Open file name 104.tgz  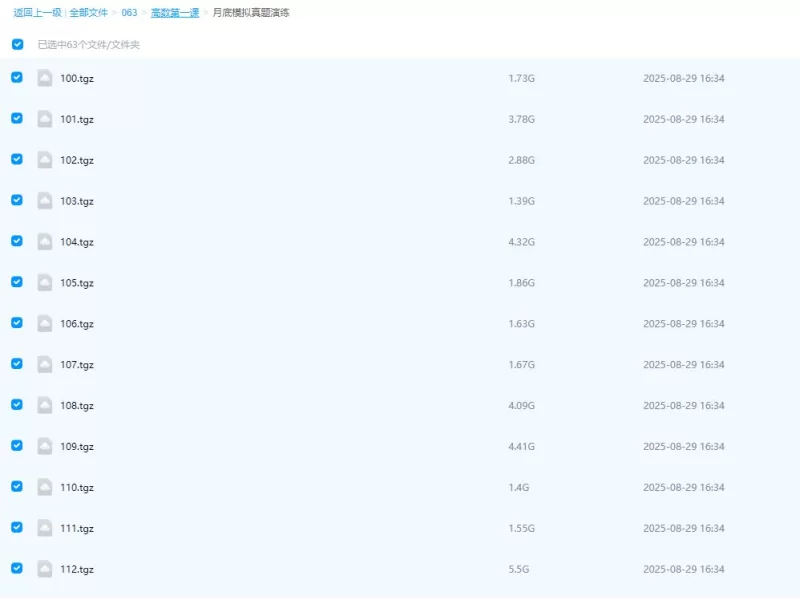click(x=77, y=242)
